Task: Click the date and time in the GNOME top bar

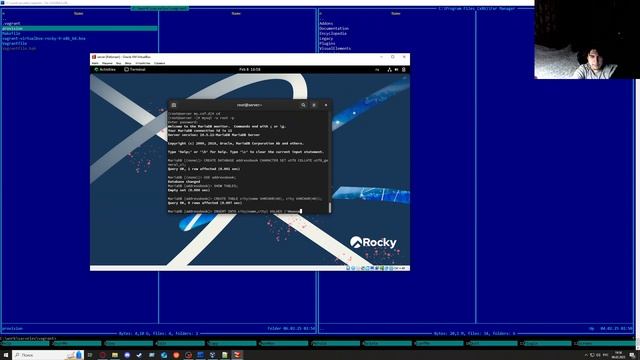Action: pos(250,69)
